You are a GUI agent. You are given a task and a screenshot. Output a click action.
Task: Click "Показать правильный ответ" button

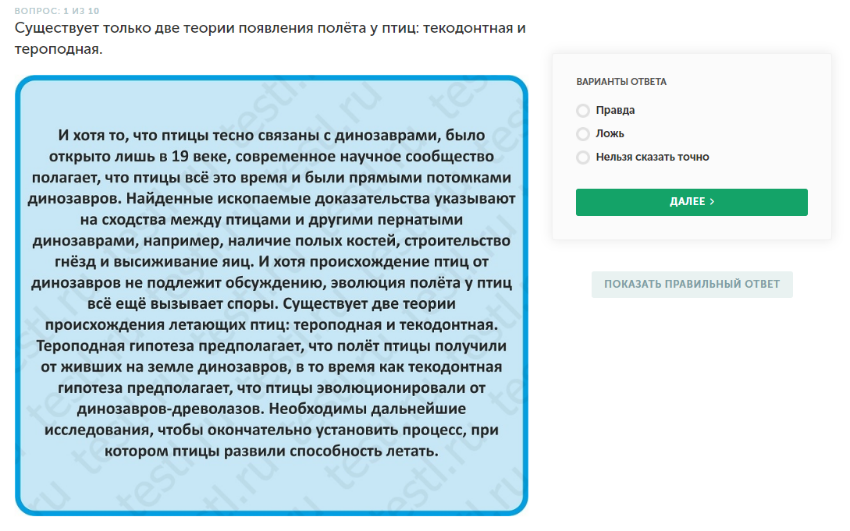click(x=691, y=284)
